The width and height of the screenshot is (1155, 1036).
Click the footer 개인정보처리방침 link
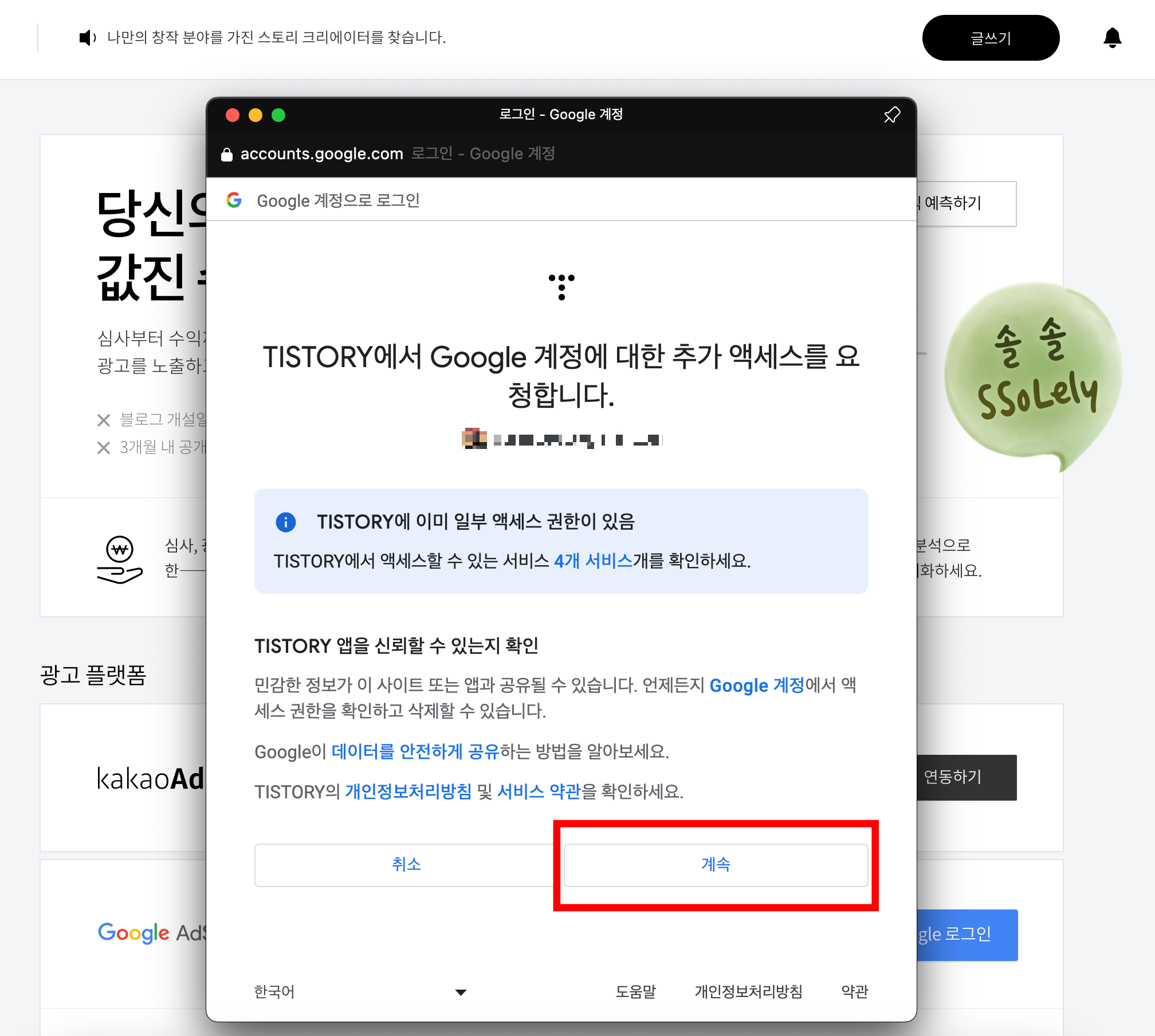[x=749, y=992]
